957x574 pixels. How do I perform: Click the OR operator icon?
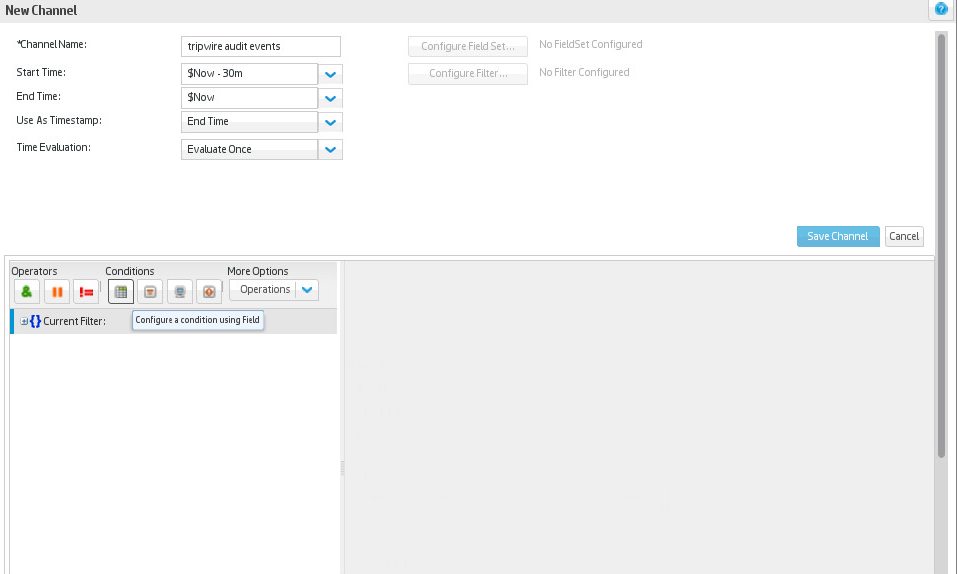(57, 291)
